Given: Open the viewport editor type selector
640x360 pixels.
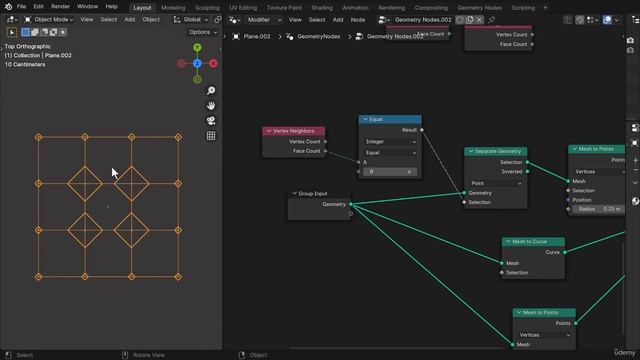Looking at the screenshot, I should coord(11,20).
